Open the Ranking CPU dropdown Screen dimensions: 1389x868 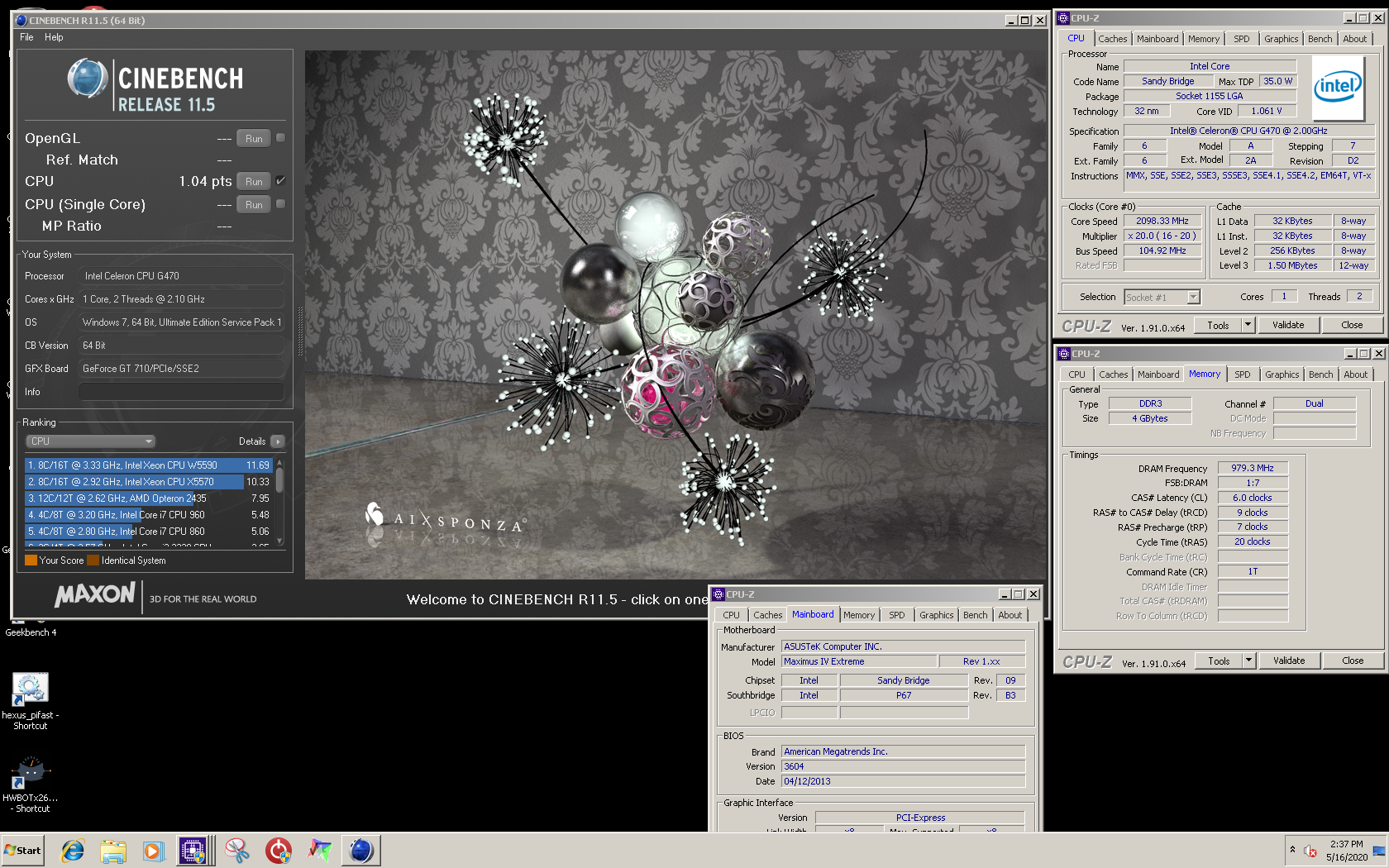pos(91,441)
